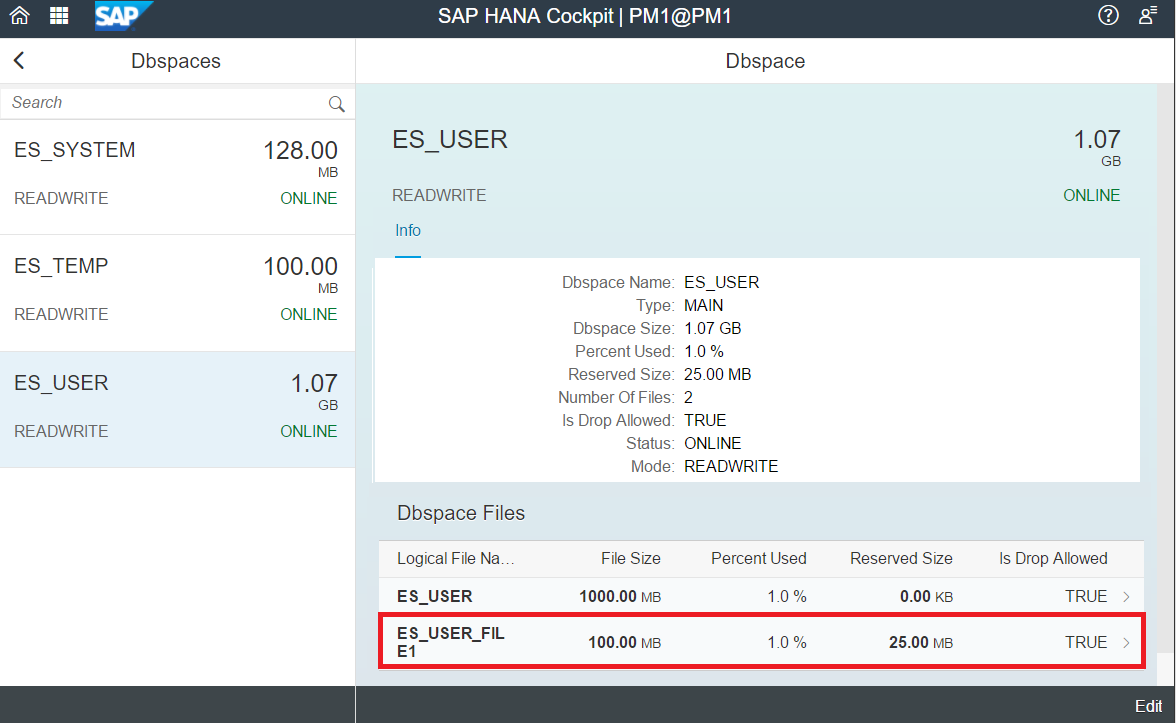Click the 100.00 MB size of ES_TEMP
This screenshot has height=723, width=1176.
301,274
